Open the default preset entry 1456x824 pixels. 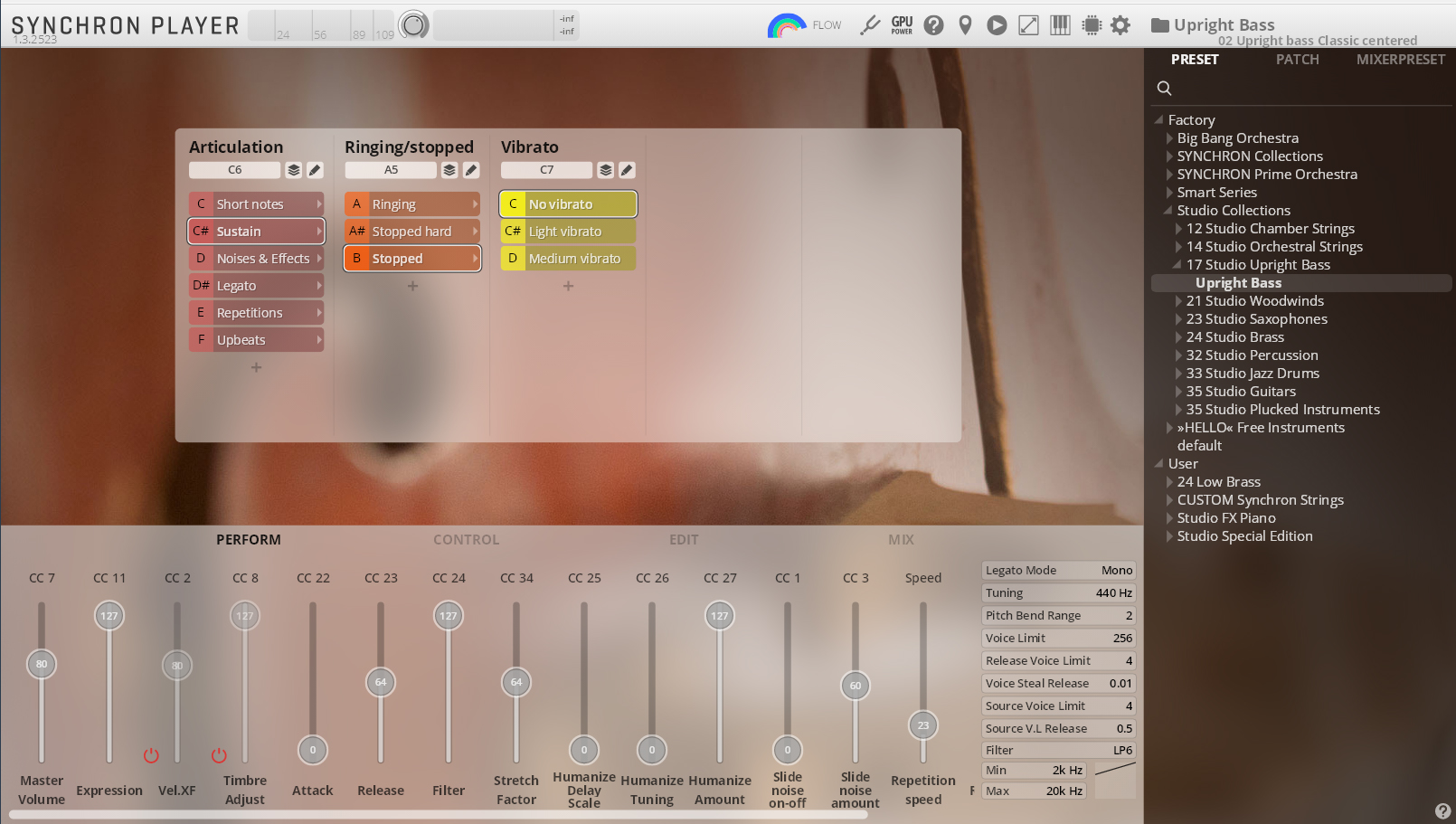coord(1199,446)
